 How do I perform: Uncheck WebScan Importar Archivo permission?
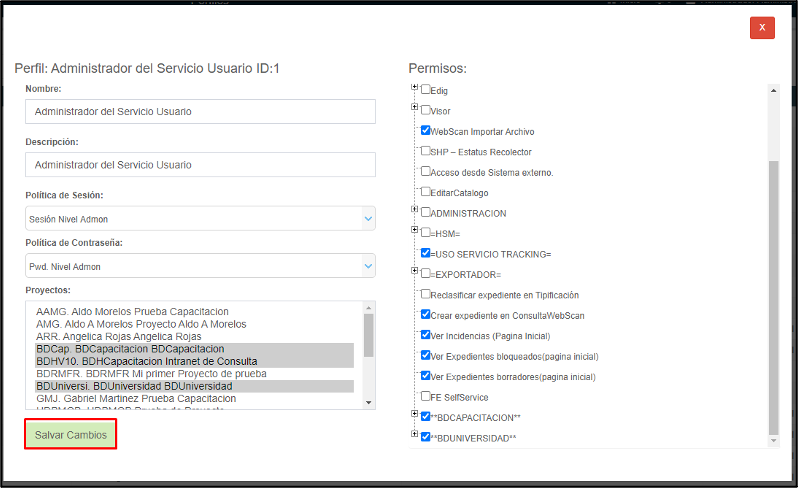tap(426, 131)
